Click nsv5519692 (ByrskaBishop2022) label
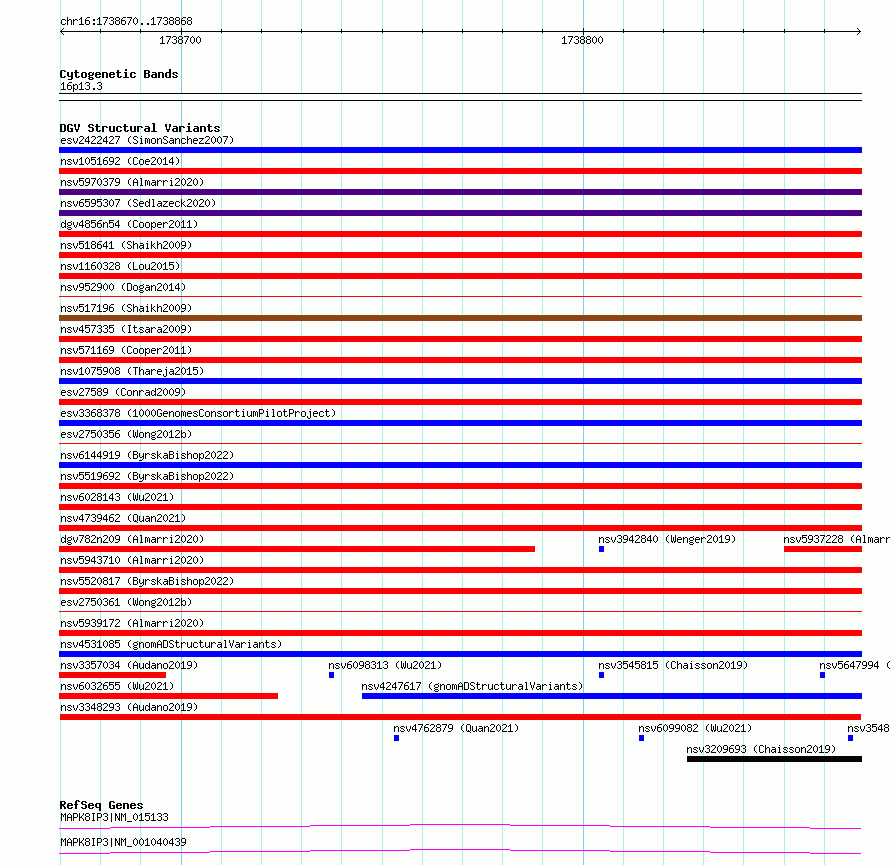 tap(147, 476)
